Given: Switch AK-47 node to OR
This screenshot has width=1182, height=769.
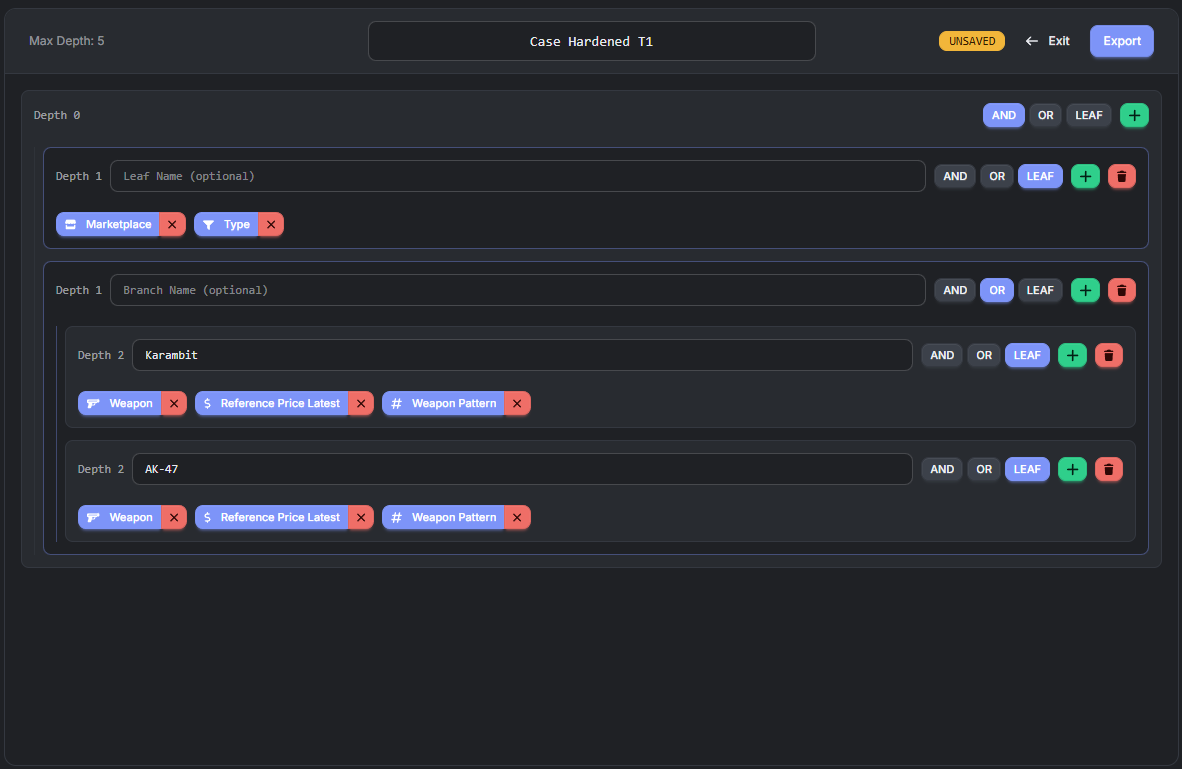Looking at the screenshot, I should pos(984,469).
